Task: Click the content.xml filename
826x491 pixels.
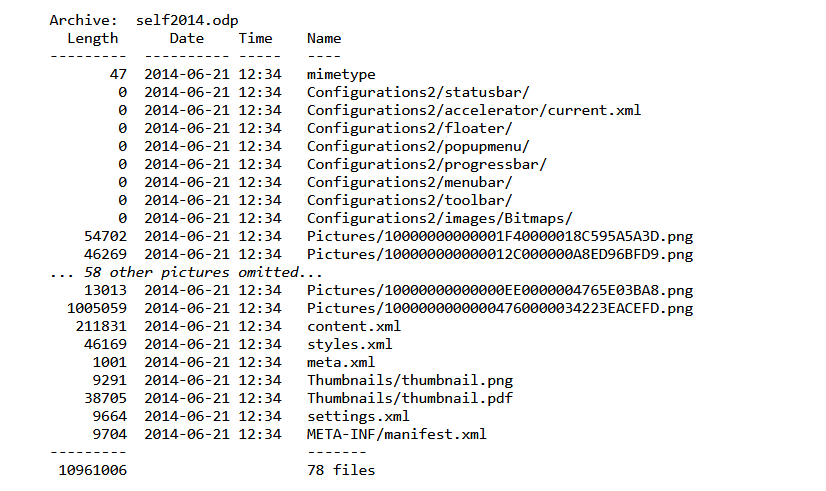Action: point(354,326)
